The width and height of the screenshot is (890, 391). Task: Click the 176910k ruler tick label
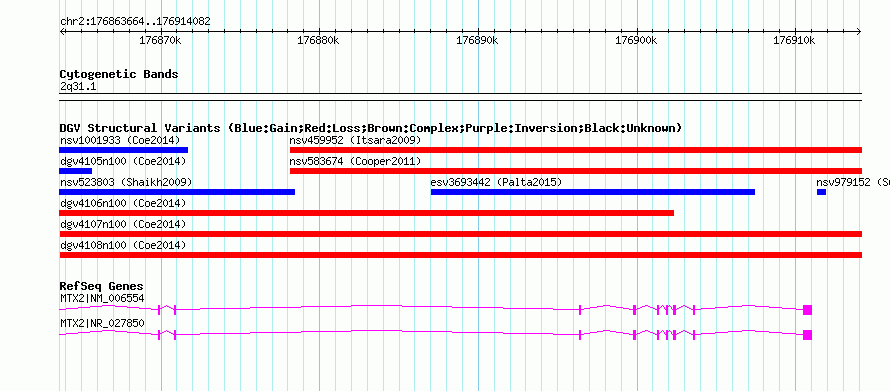(x=794, y=41)
